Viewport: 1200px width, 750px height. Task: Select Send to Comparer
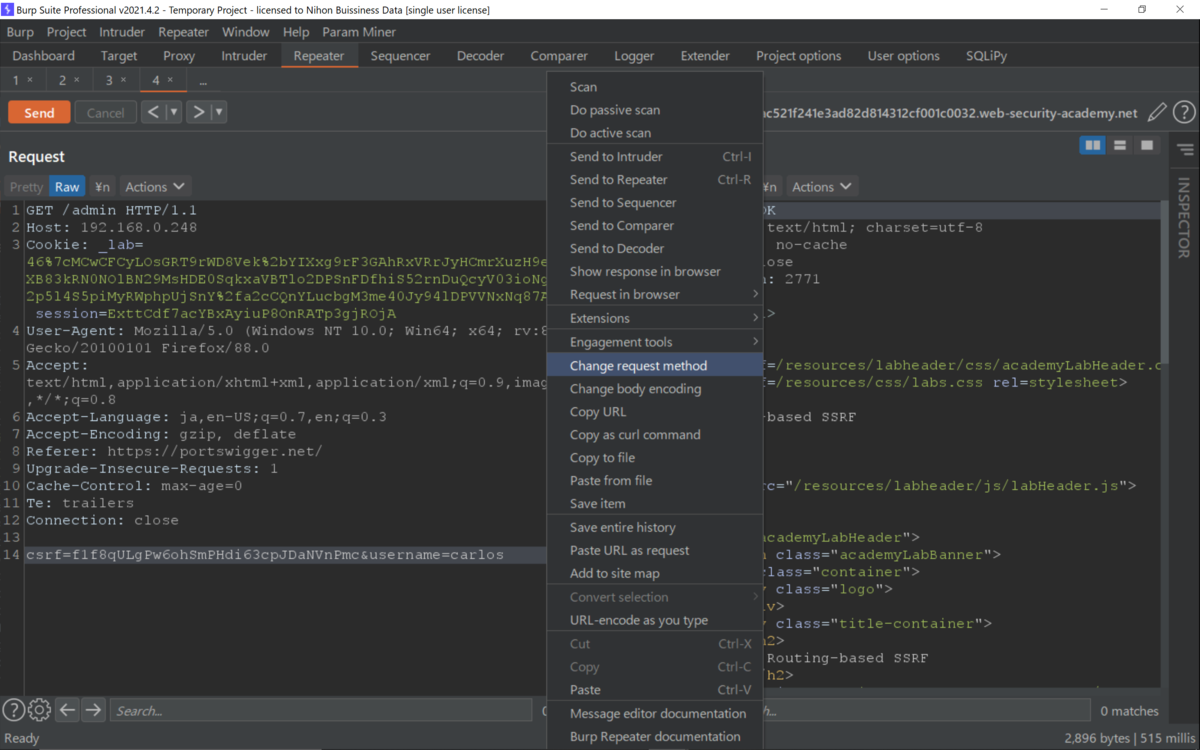pos(655,225)
